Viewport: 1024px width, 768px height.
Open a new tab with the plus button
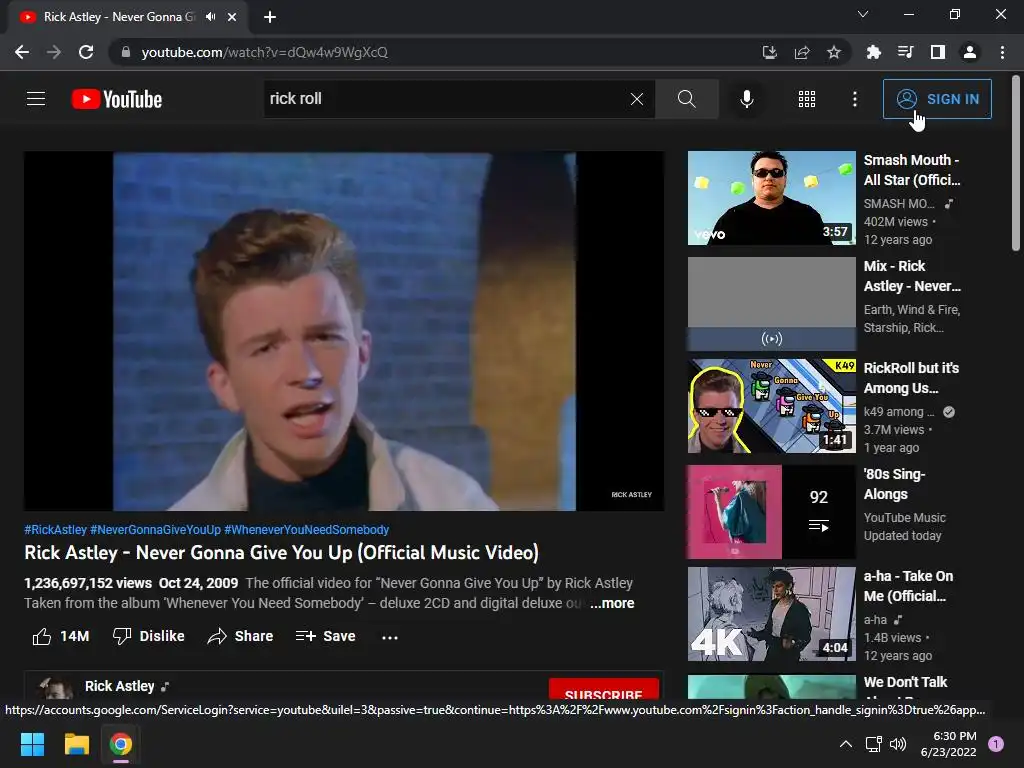click(x=270, y=17)
